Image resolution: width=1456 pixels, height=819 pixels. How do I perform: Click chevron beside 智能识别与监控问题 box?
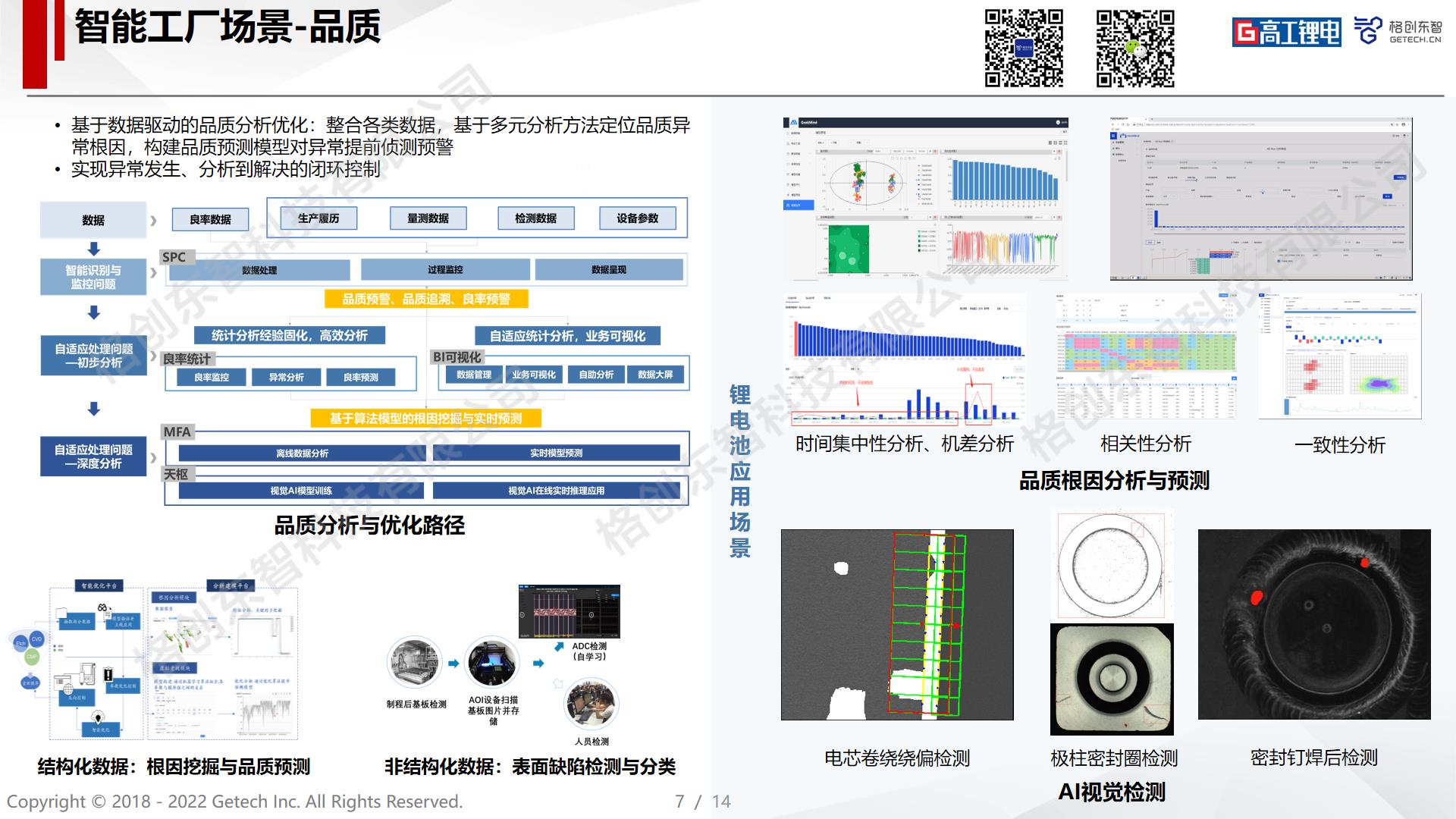154,271
